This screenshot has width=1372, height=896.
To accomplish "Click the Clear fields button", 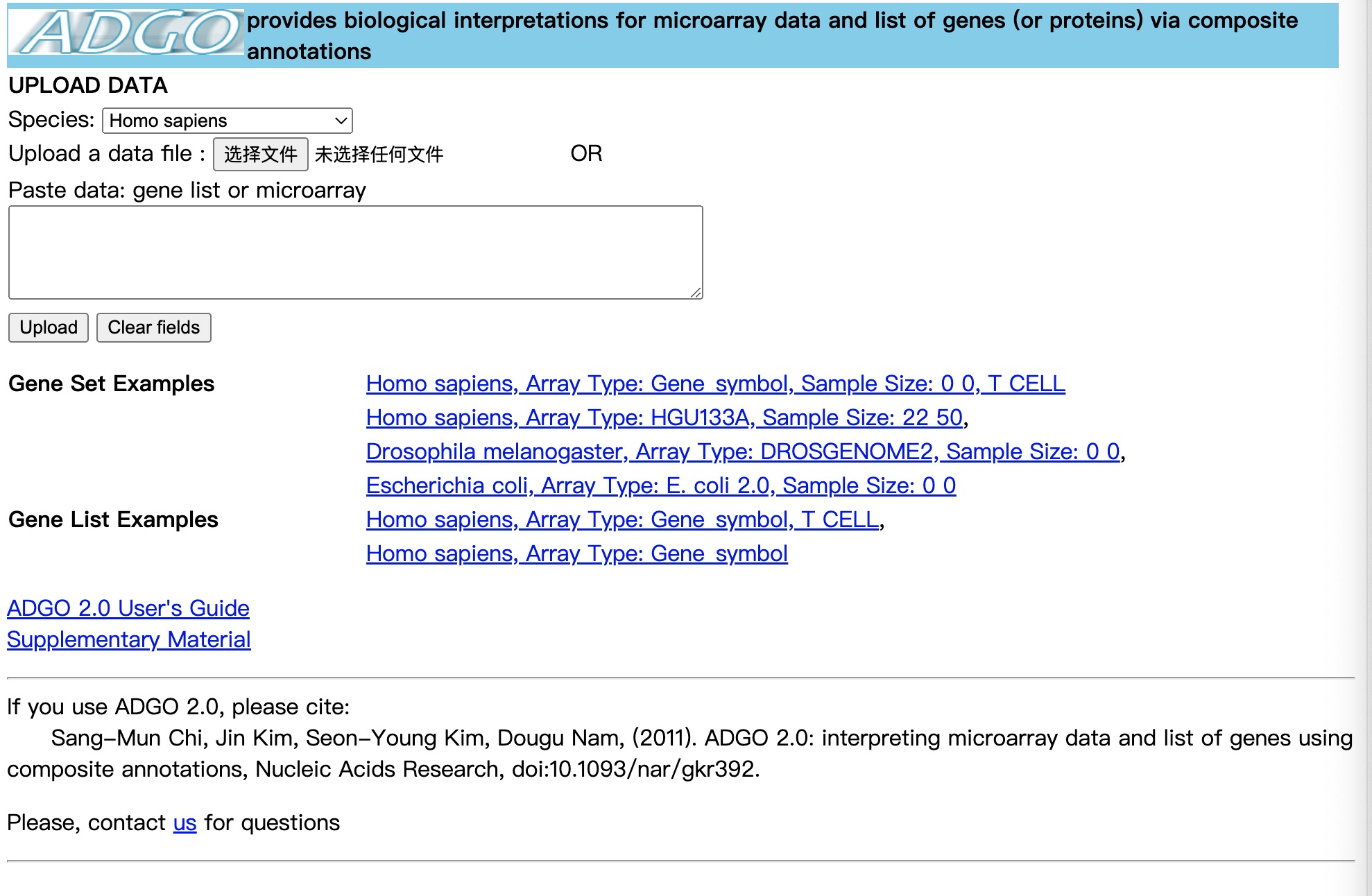I will click(x=154, y=327).
